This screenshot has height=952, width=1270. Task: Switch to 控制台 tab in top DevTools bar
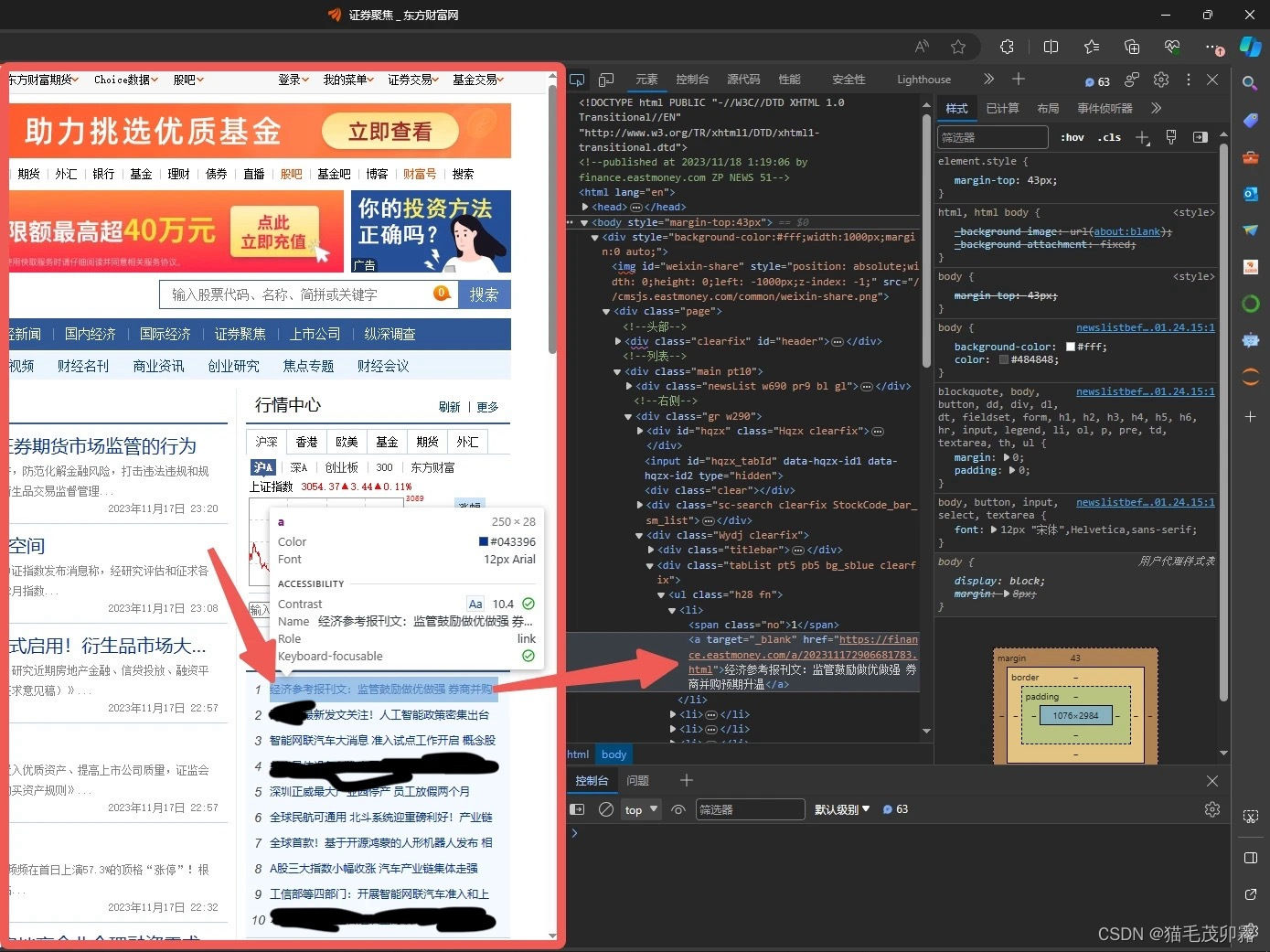click(692, 80)
